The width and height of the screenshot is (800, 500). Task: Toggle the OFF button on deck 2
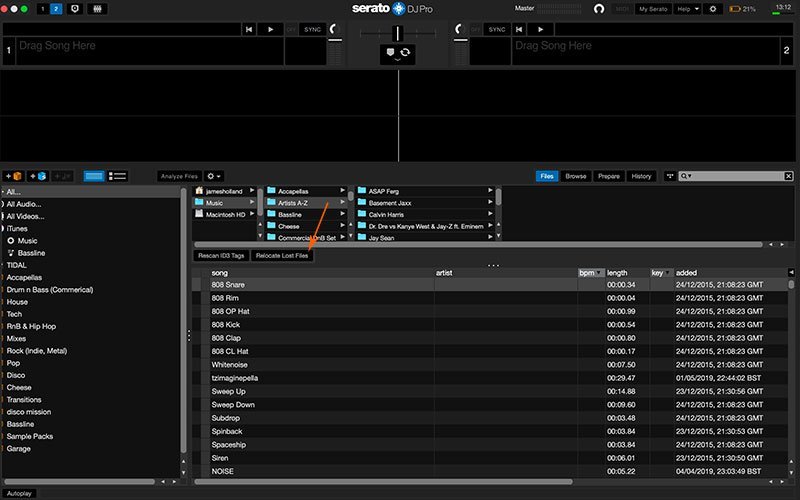coord(475,30)
